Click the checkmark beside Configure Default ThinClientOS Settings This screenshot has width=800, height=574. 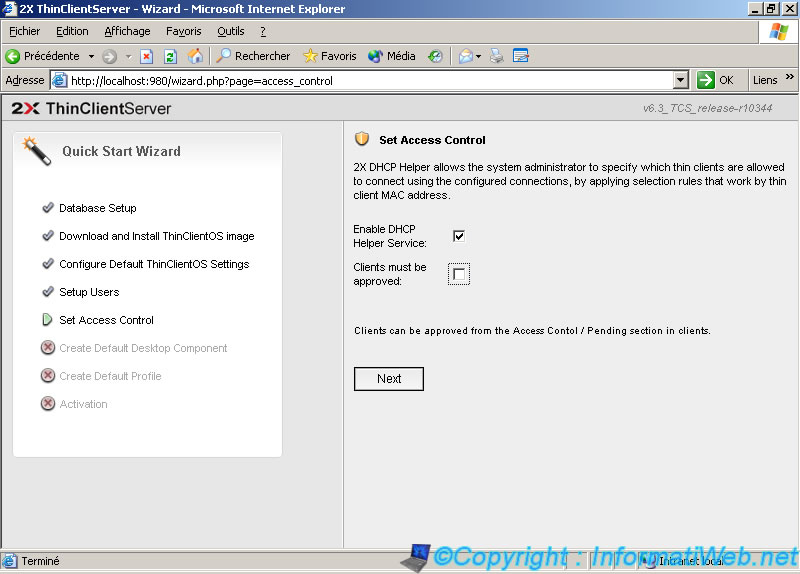click(x=48, y=264)
